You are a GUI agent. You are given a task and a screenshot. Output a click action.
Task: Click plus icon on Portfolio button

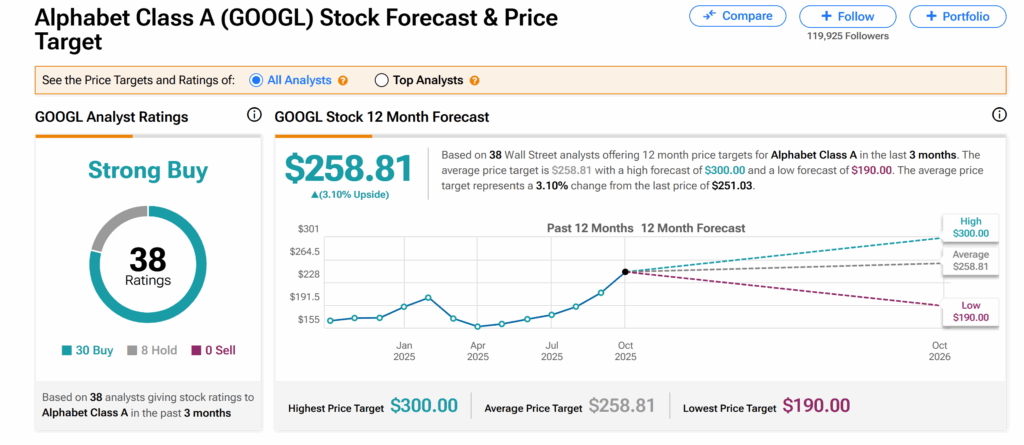click(x=931, y=16)
